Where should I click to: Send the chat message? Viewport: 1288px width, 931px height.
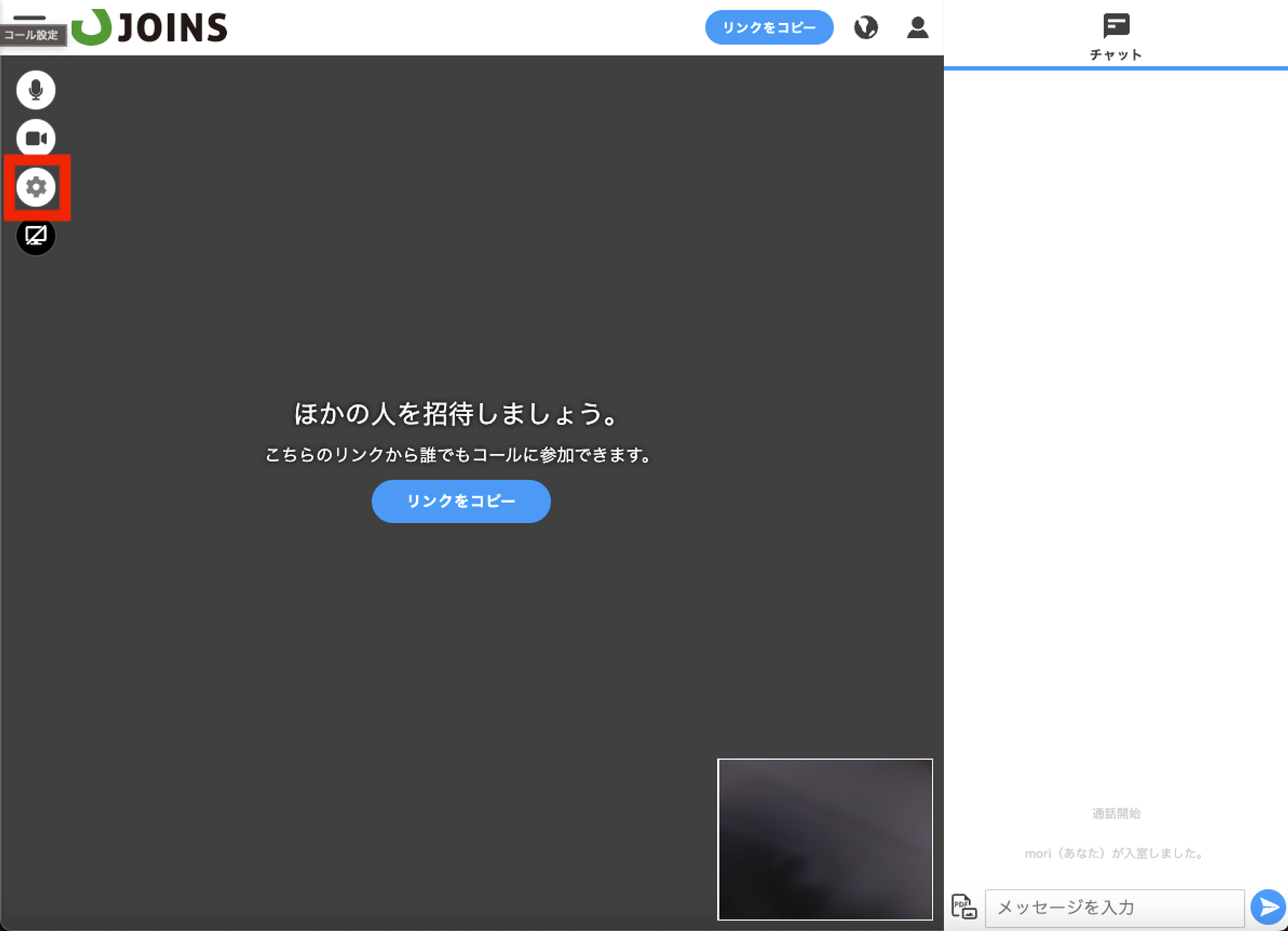tap(1267, 907)
